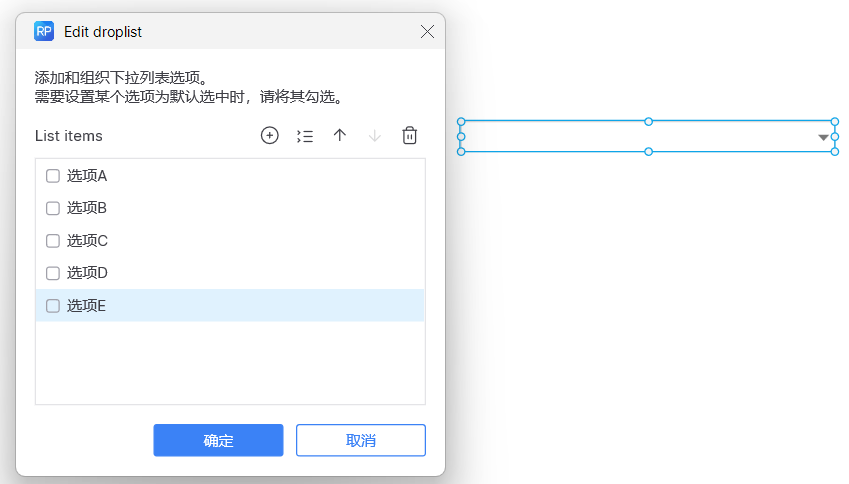Click the empty area below 选项E
The width and height of the screenshot is (849, 484).
tap(230, 362)
